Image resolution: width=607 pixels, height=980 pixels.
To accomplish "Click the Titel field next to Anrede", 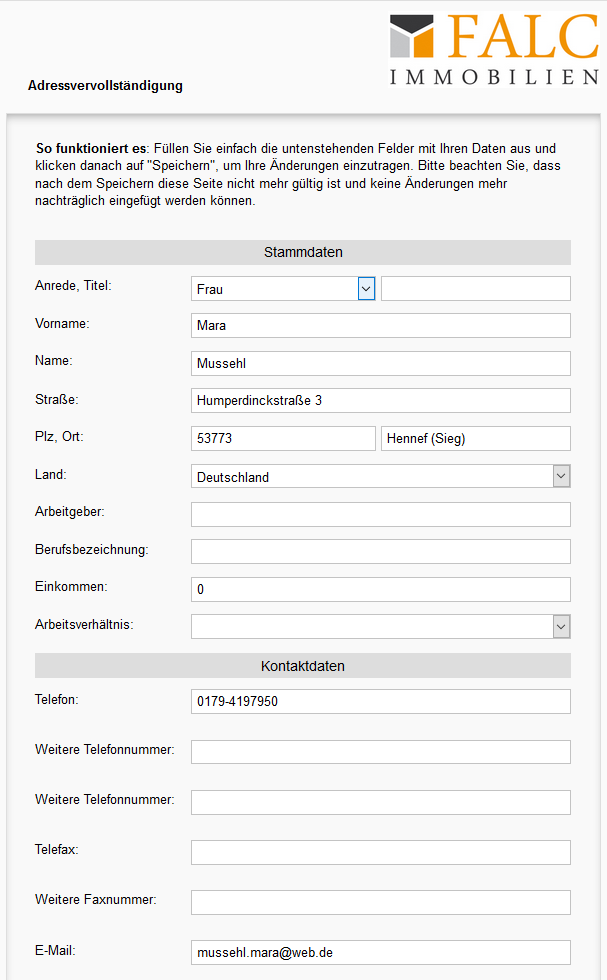I will [475, 289].
